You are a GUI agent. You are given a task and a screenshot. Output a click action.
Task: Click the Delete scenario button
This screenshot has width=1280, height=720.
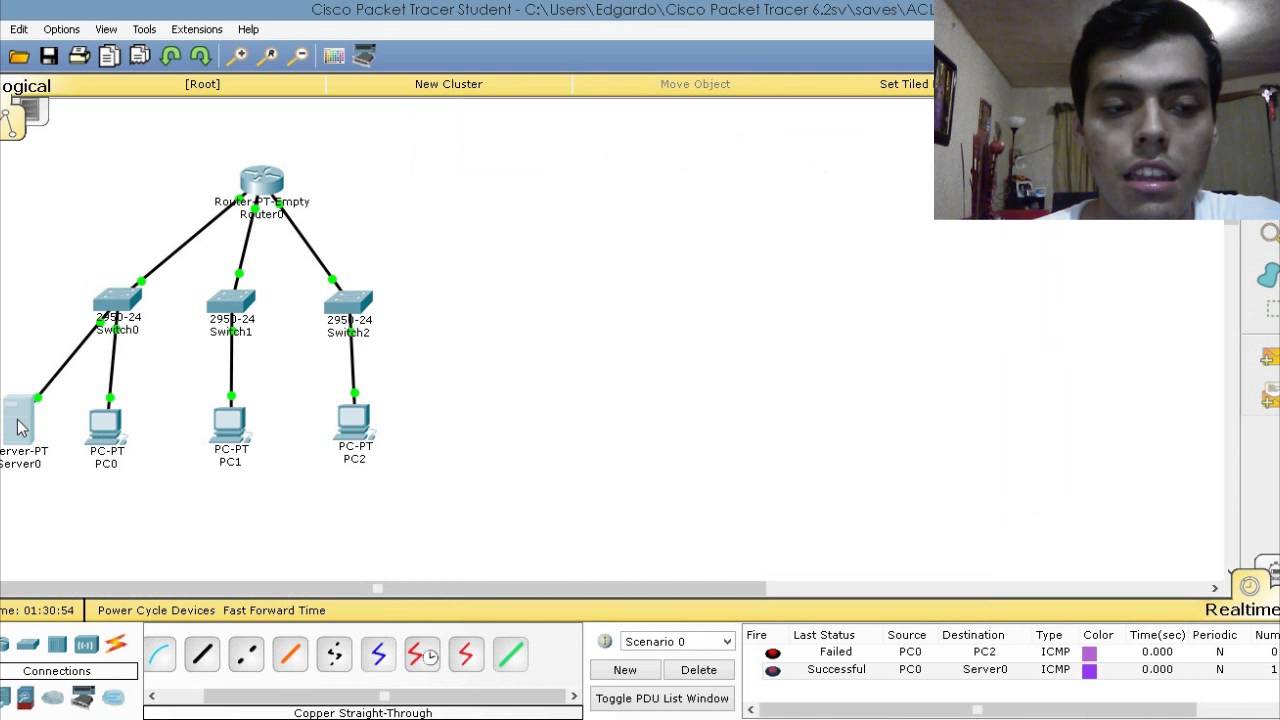tap(699, 670)
